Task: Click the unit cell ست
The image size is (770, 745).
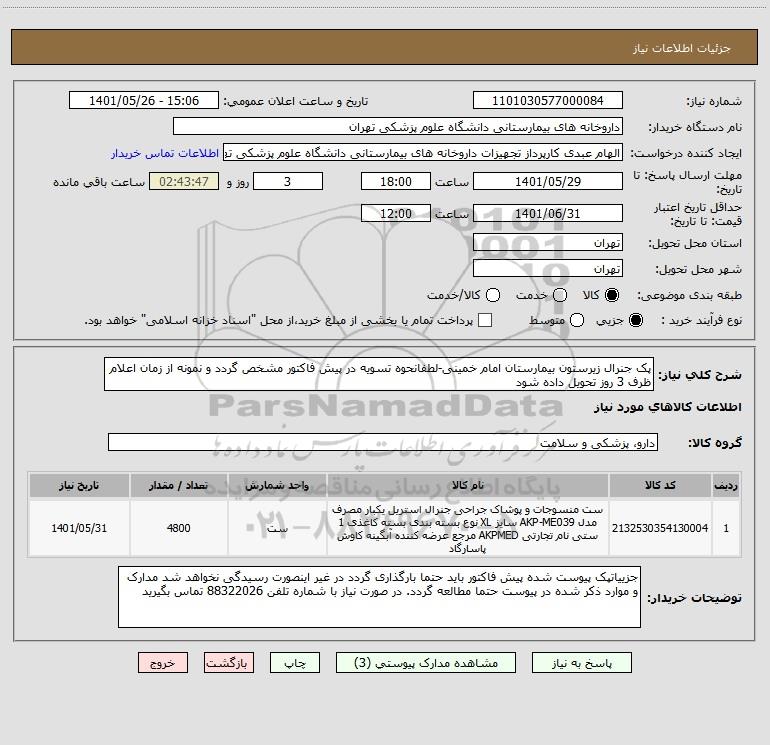Action: tap(277, 528)
